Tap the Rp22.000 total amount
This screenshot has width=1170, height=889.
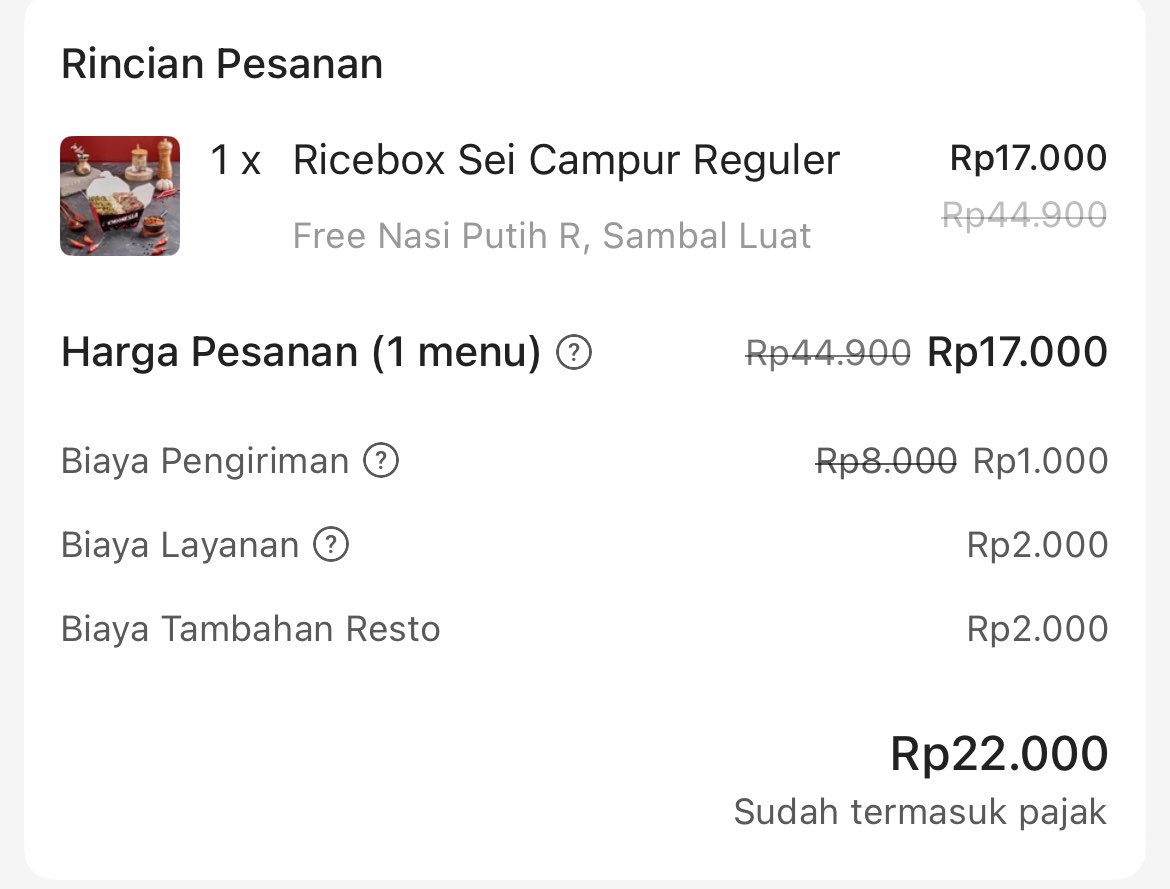999,753
